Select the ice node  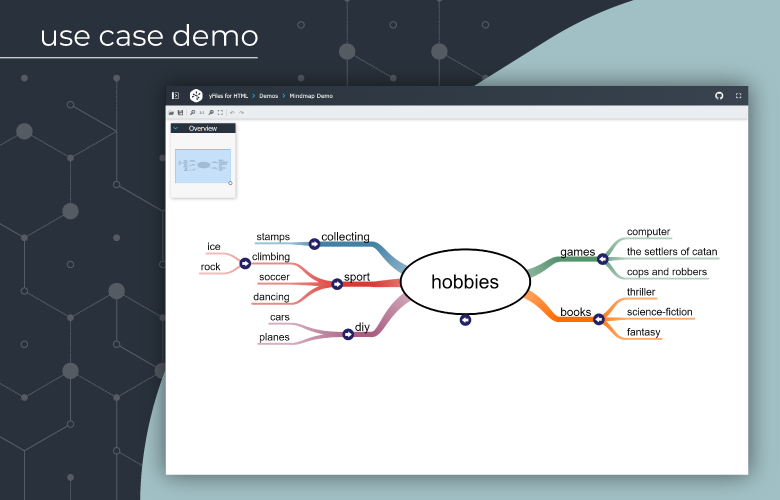(x=214, y=247)
